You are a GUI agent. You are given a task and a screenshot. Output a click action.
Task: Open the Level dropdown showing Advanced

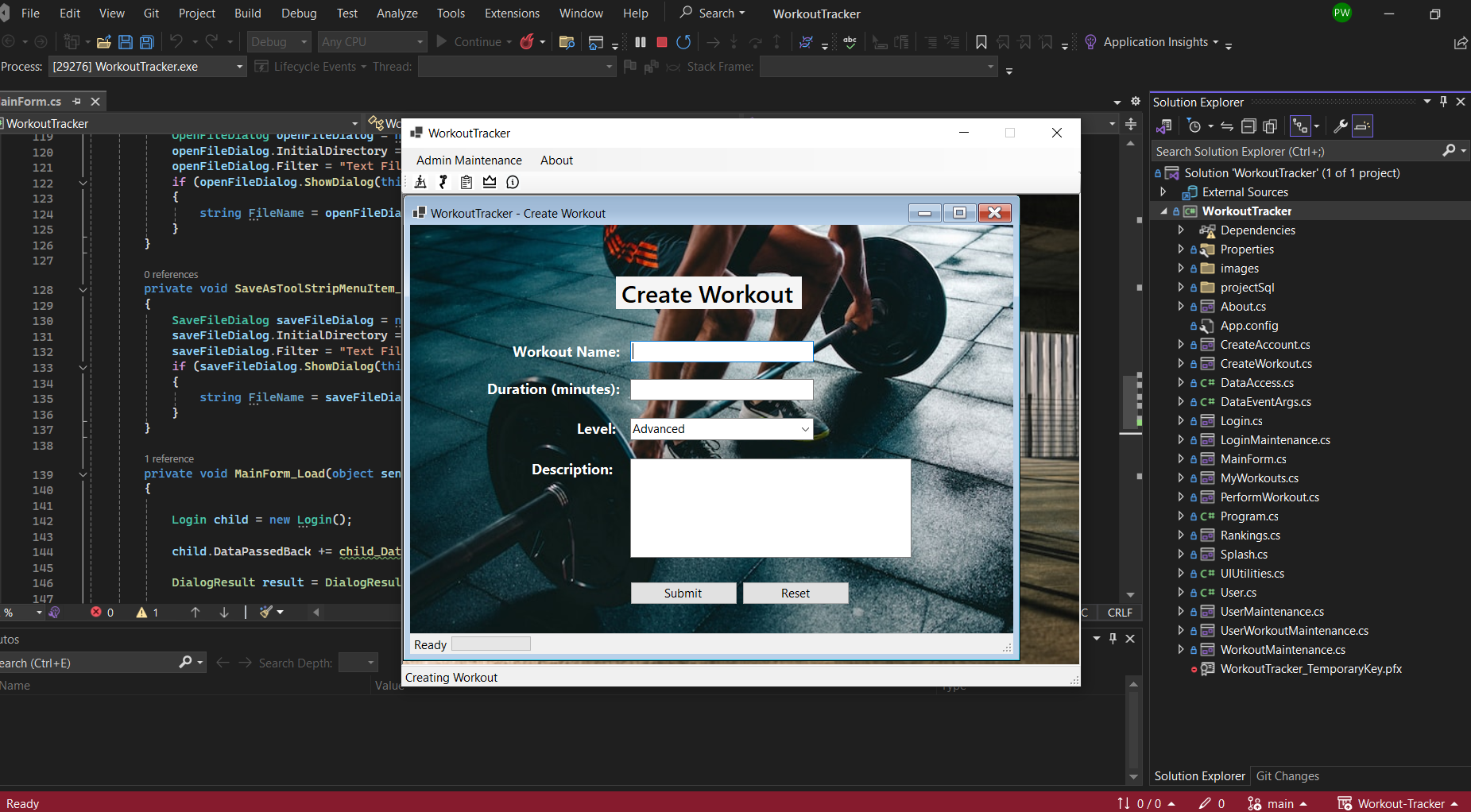[804, 429]
